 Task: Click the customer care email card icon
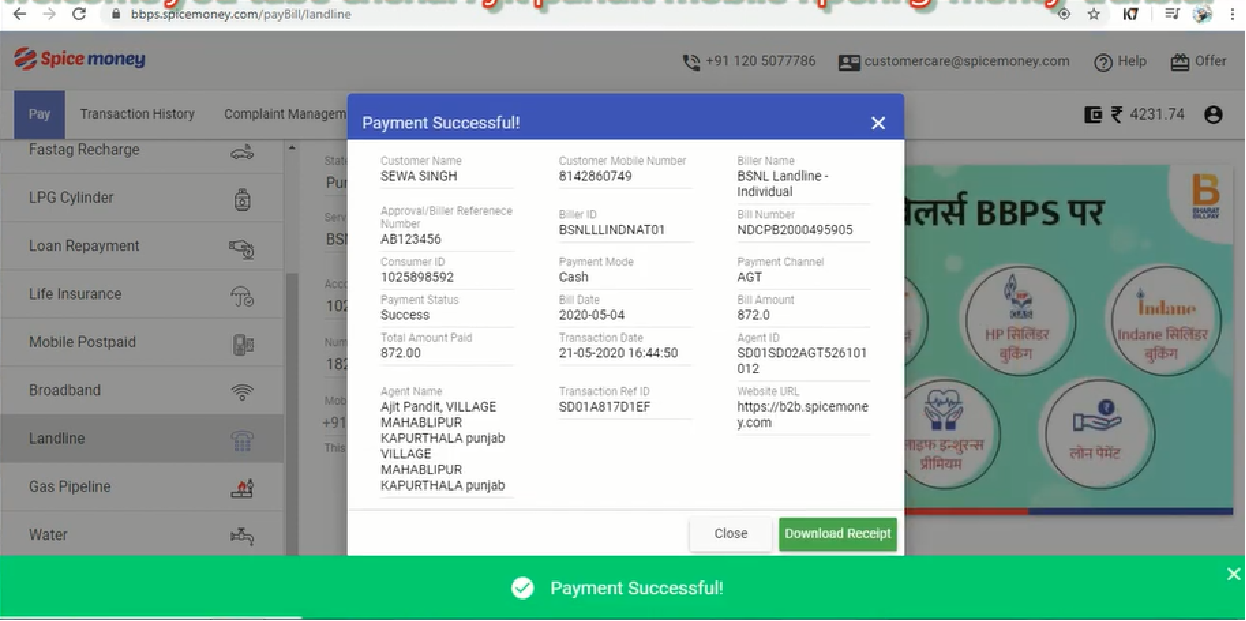click(x=849, y=62)
